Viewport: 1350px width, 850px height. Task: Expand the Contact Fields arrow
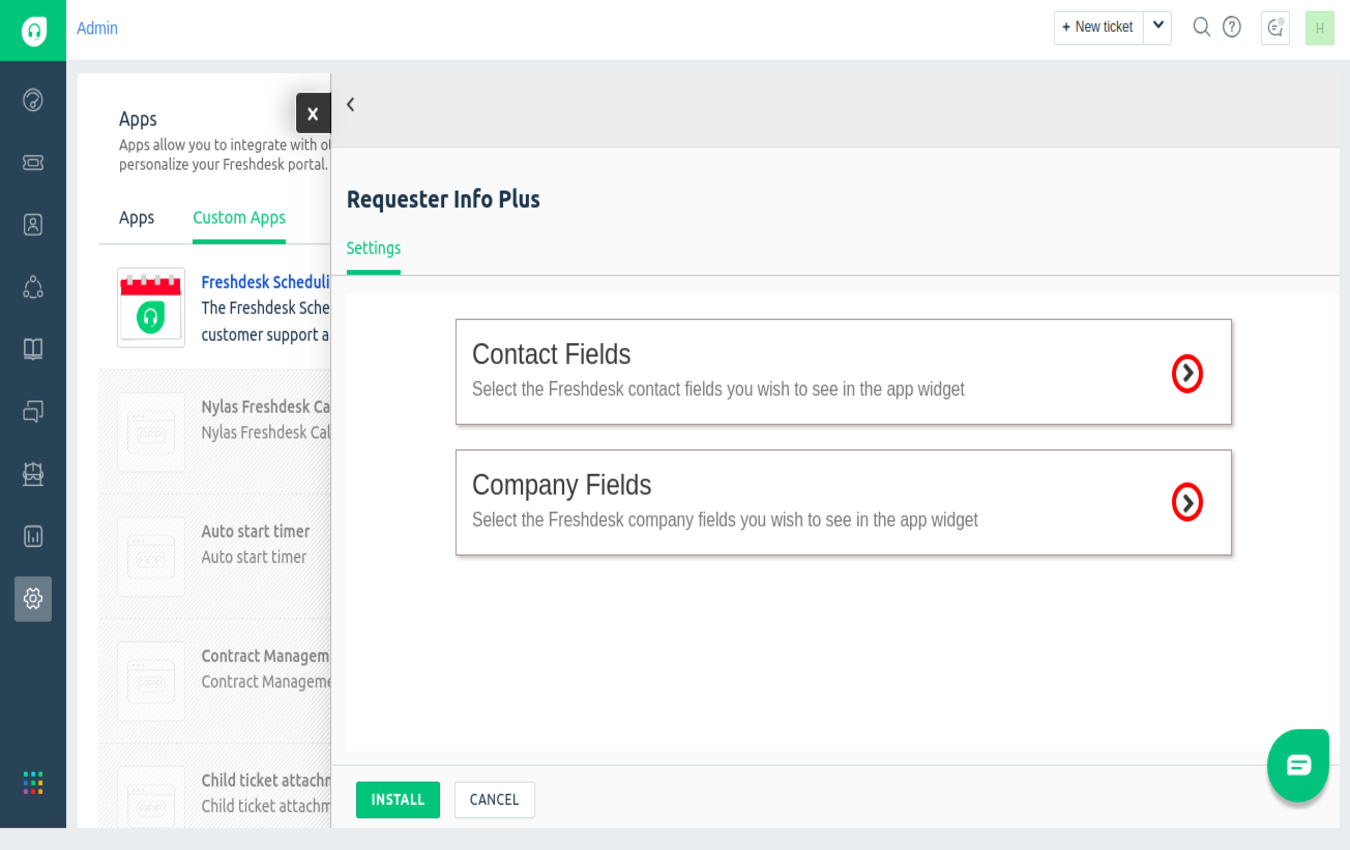[1187, 373]
